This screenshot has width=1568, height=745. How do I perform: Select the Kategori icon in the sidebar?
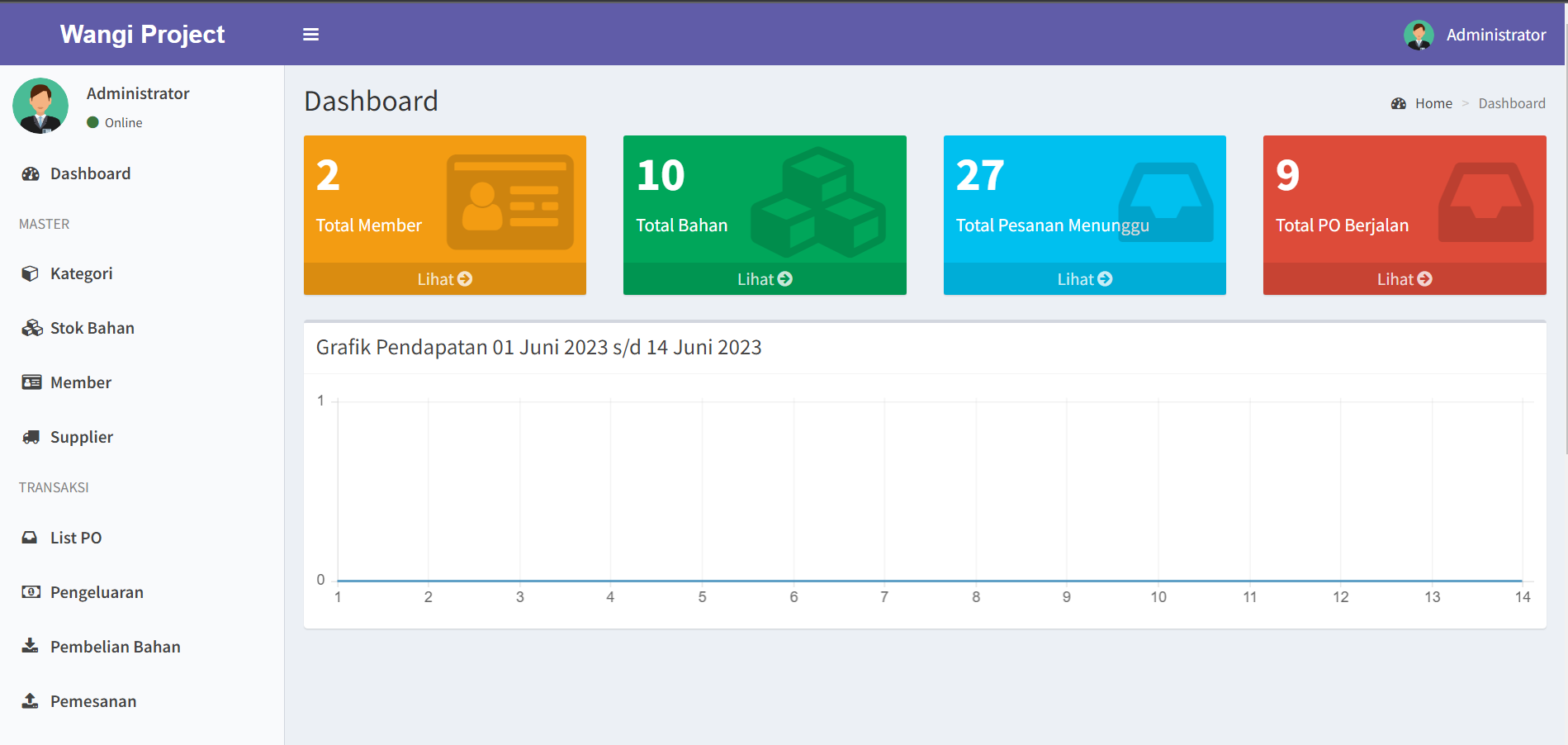[31, 273]
